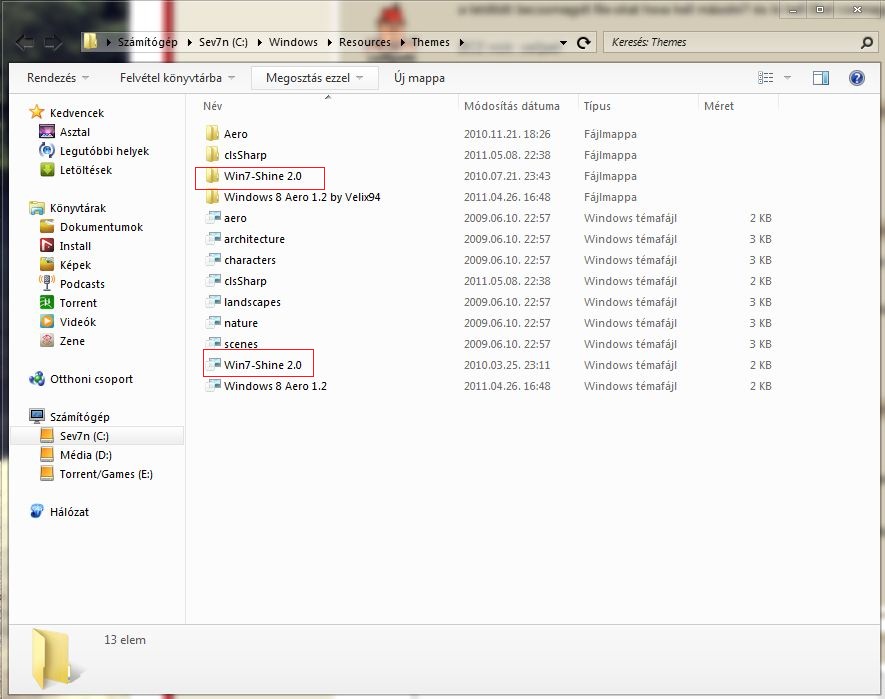Open the Felvétel könyvtárba dropdown
Screen dimensions: 885x699
coord(177,78)
